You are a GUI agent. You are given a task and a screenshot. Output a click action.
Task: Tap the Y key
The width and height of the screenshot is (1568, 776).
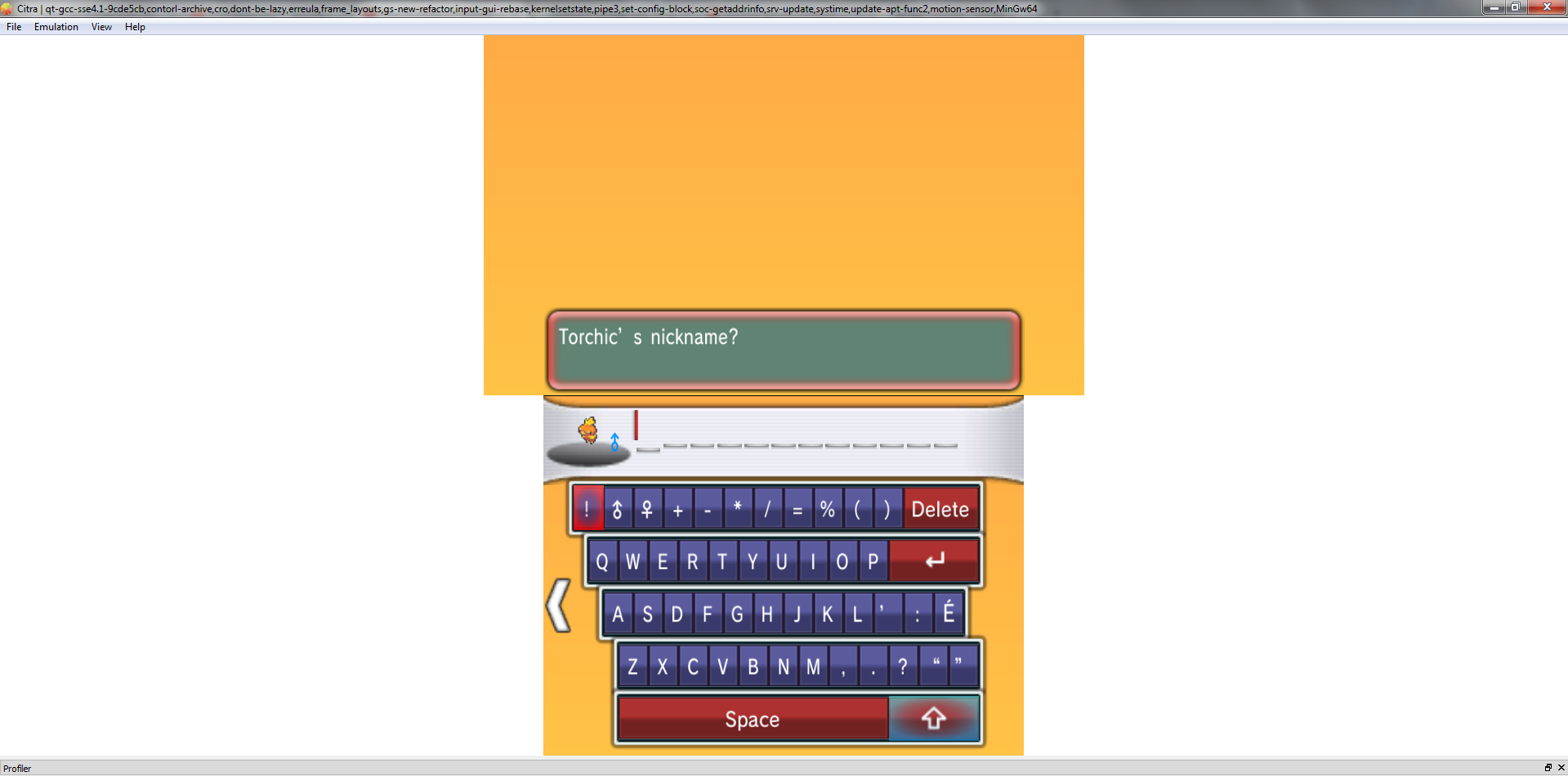(753, 561)
